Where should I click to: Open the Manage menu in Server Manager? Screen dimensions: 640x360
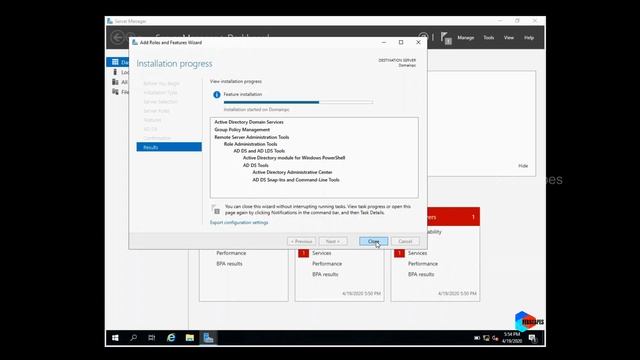click(465, 38)
